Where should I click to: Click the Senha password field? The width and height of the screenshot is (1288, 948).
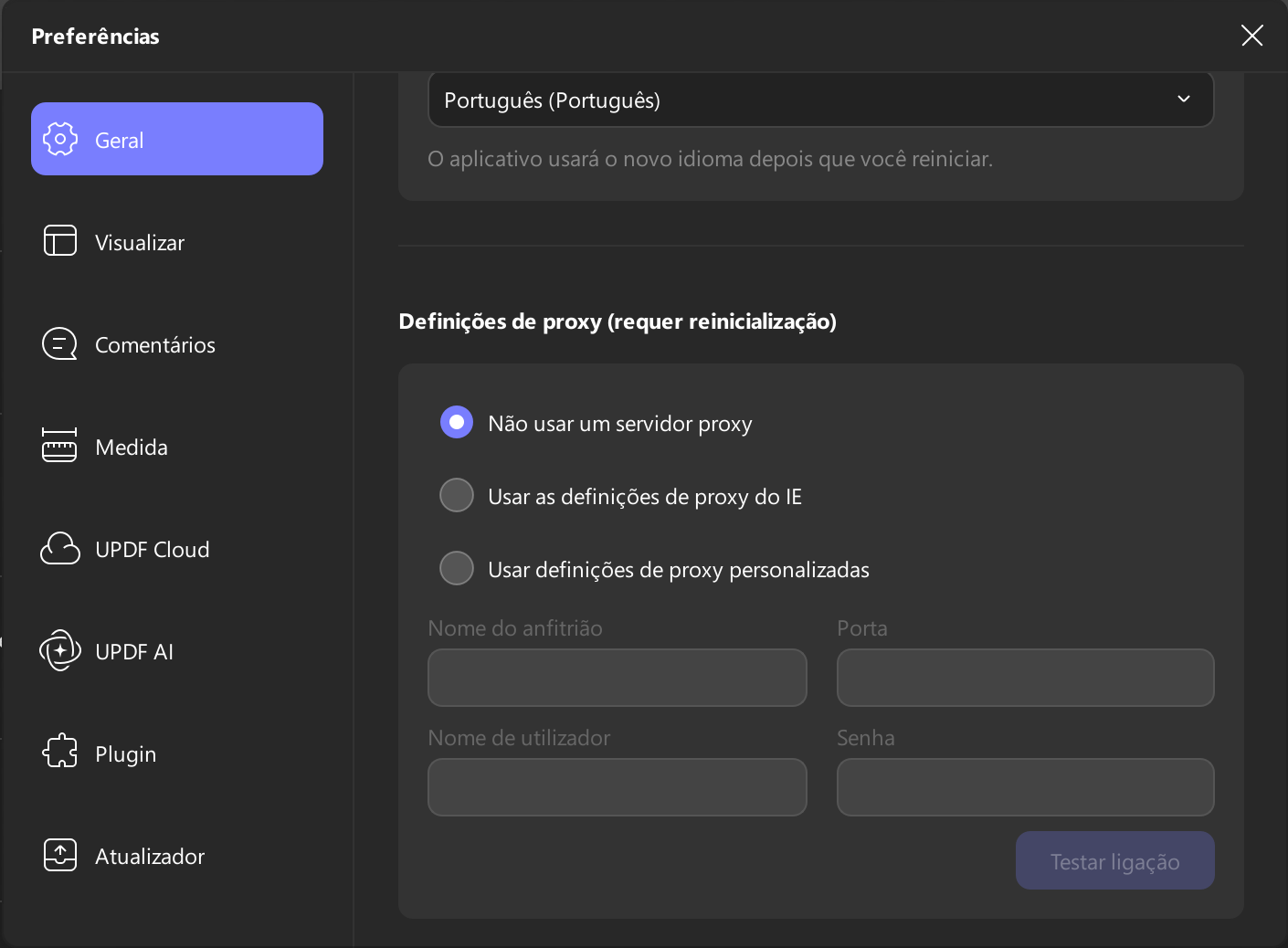[1025, 787]
